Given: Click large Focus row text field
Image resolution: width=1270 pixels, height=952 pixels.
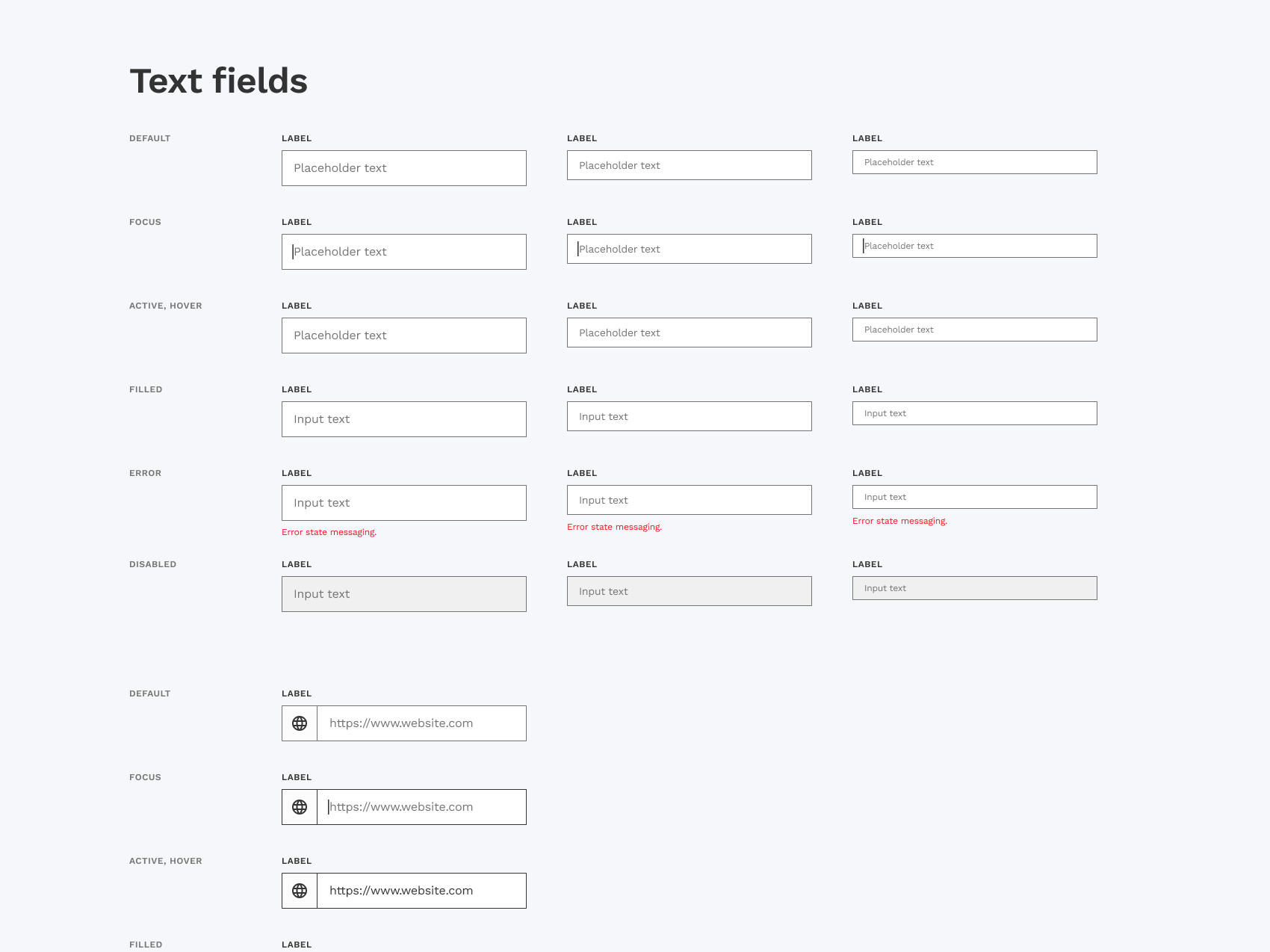Looking at the screenshot, I should point(403,252).
